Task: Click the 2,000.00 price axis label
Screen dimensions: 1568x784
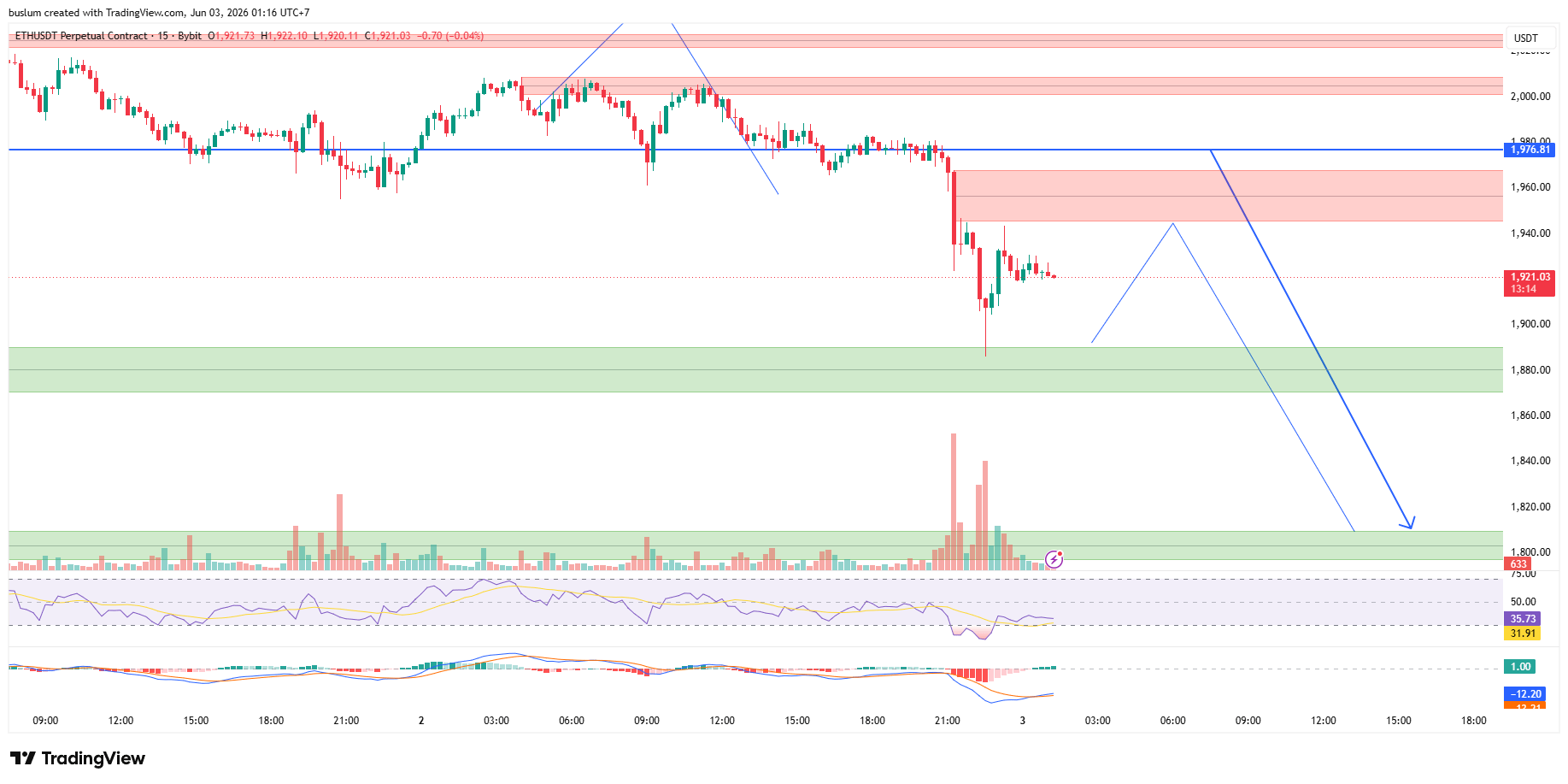Action: coord(1530,97)
